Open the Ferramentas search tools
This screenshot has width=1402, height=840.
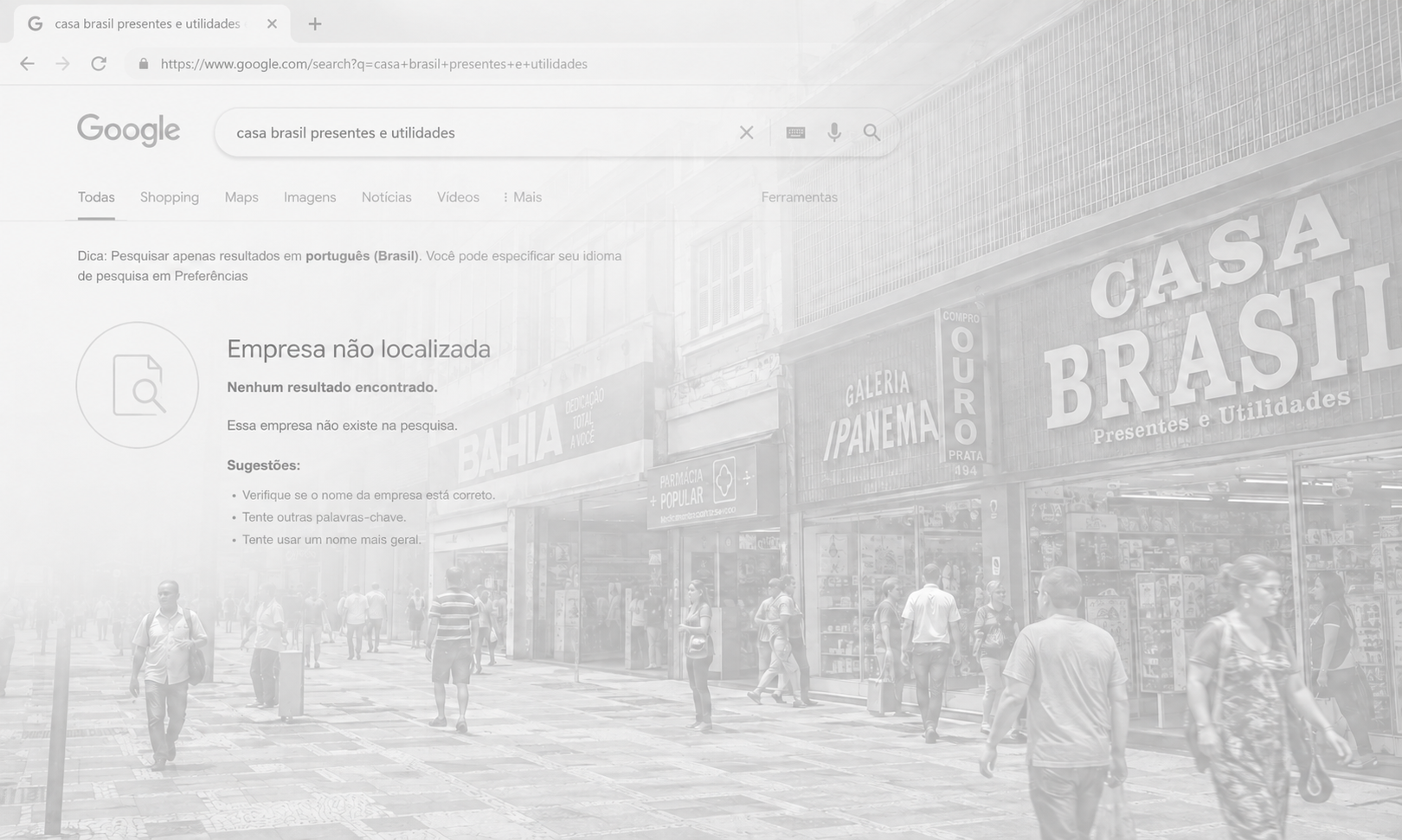click(x=800, y=197)
